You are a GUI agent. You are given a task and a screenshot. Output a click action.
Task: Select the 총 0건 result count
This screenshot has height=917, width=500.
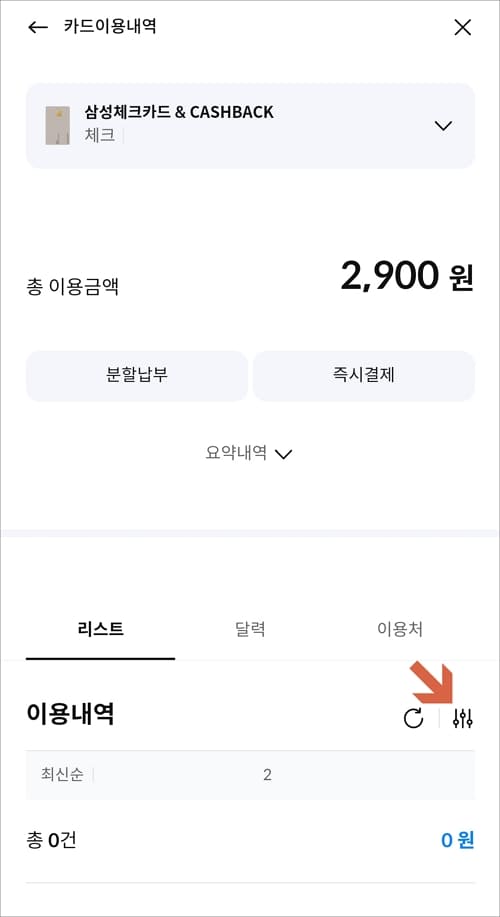click(x=51, y=840)
